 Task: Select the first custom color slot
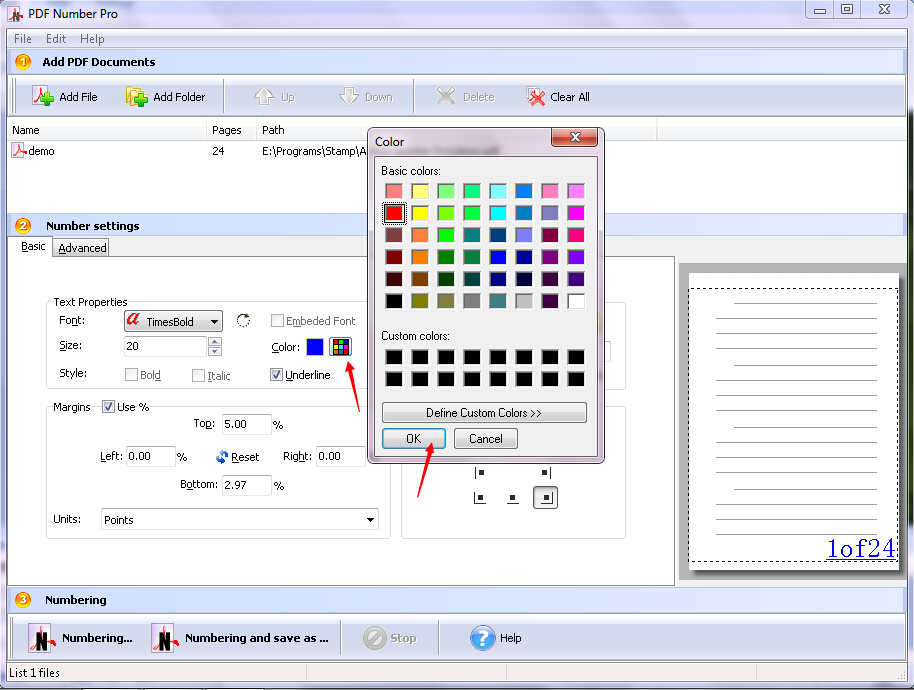(x=394, y=357)
